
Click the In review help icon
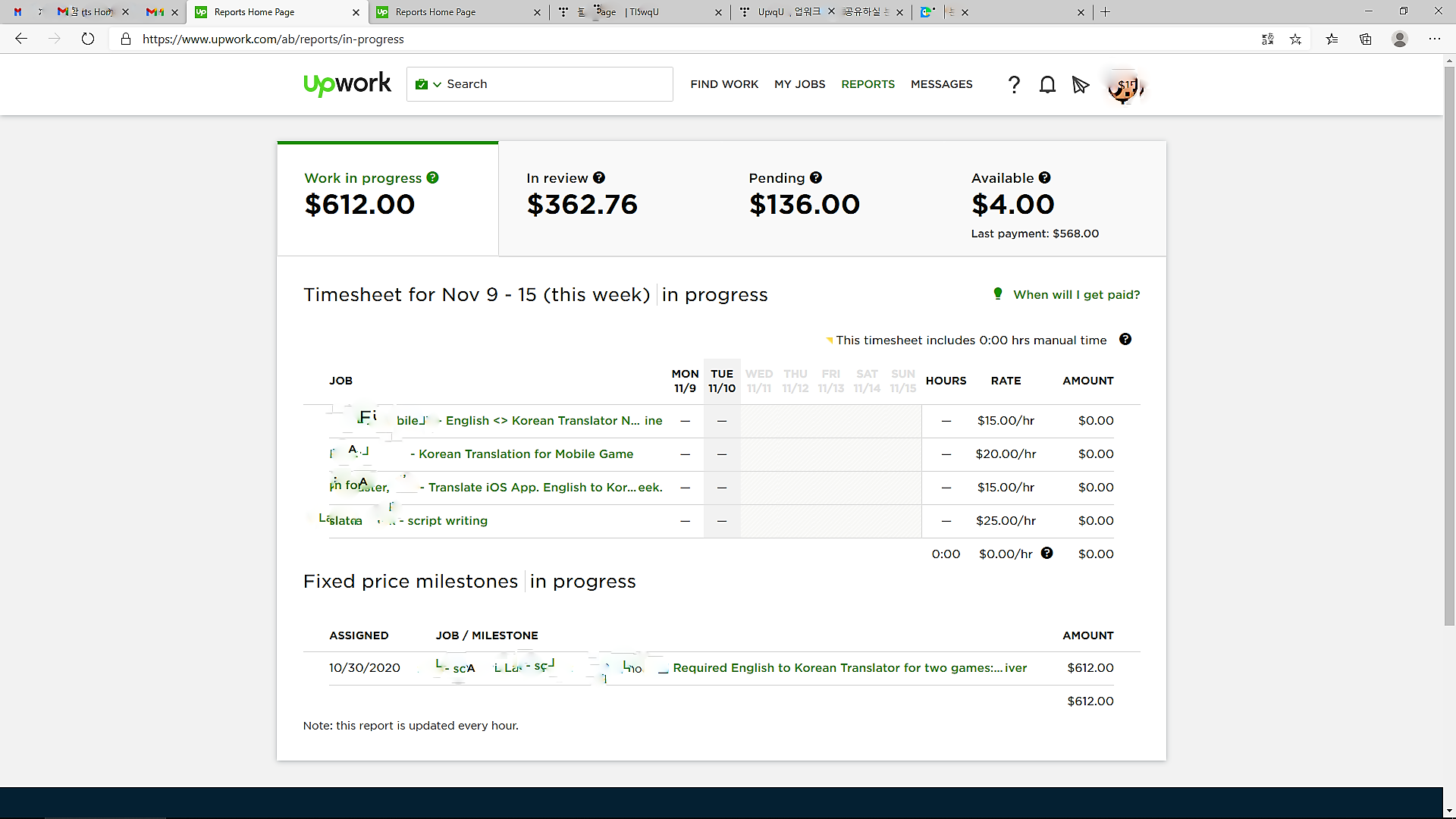pos(599,177)
